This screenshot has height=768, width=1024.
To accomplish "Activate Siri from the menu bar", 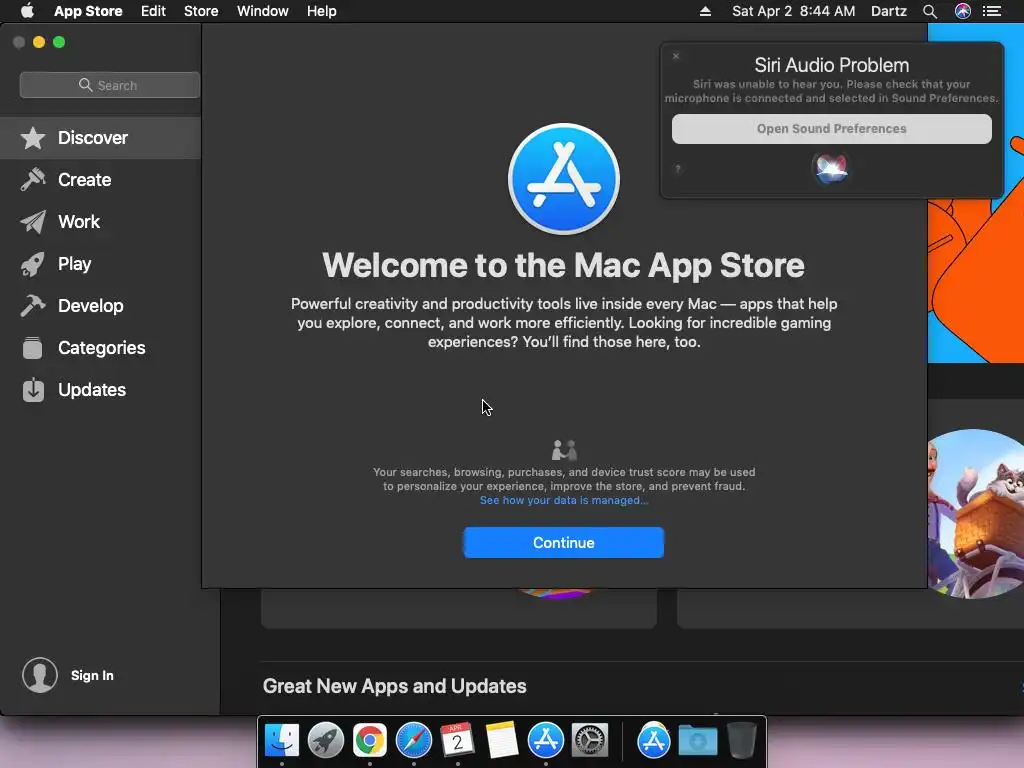I will click(x=963, y=11).
